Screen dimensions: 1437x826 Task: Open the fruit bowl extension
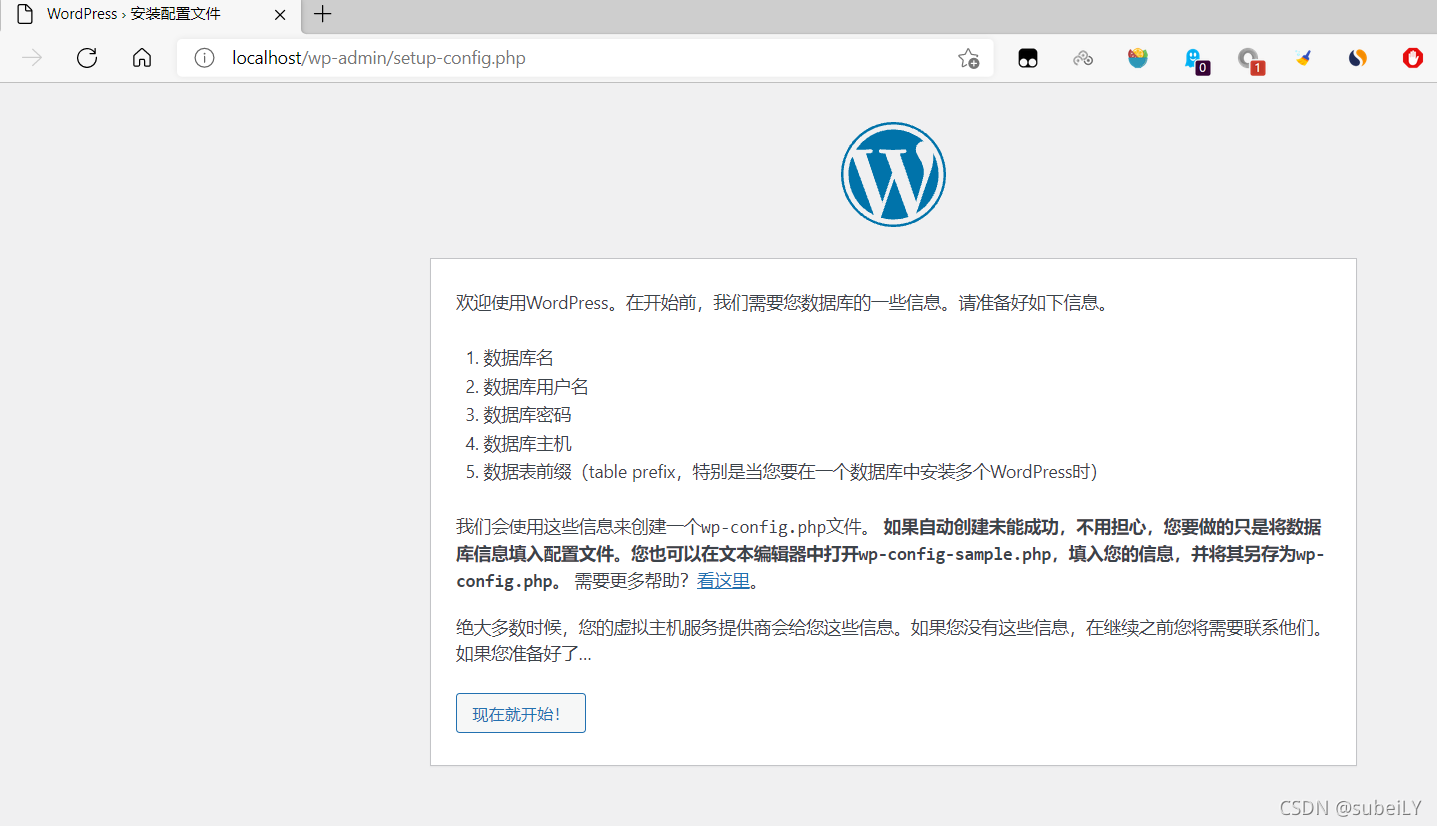[1138, 58]
